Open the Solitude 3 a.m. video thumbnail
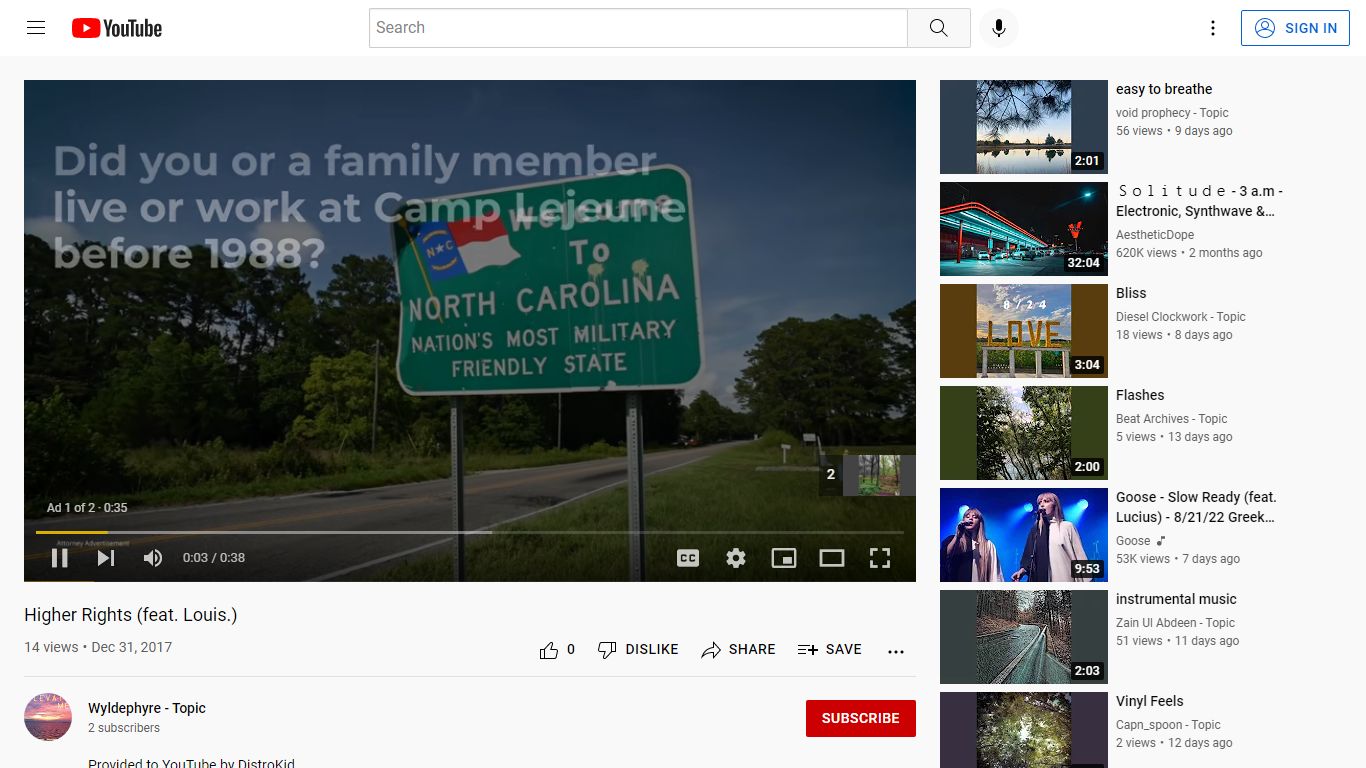 point(1024,229)
